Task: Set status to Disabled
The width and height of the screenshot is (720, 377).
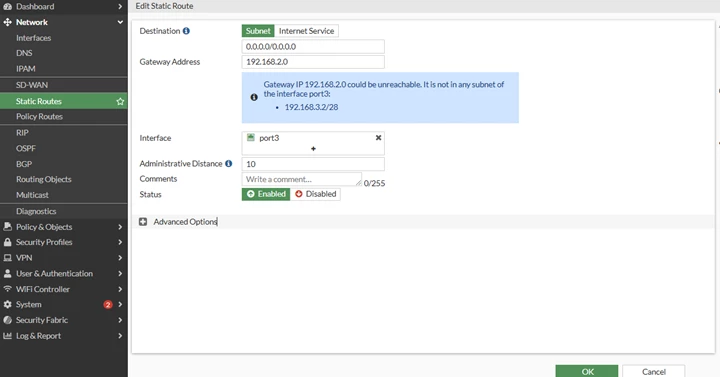Action: pyautogui.click(x=315, y=194)
